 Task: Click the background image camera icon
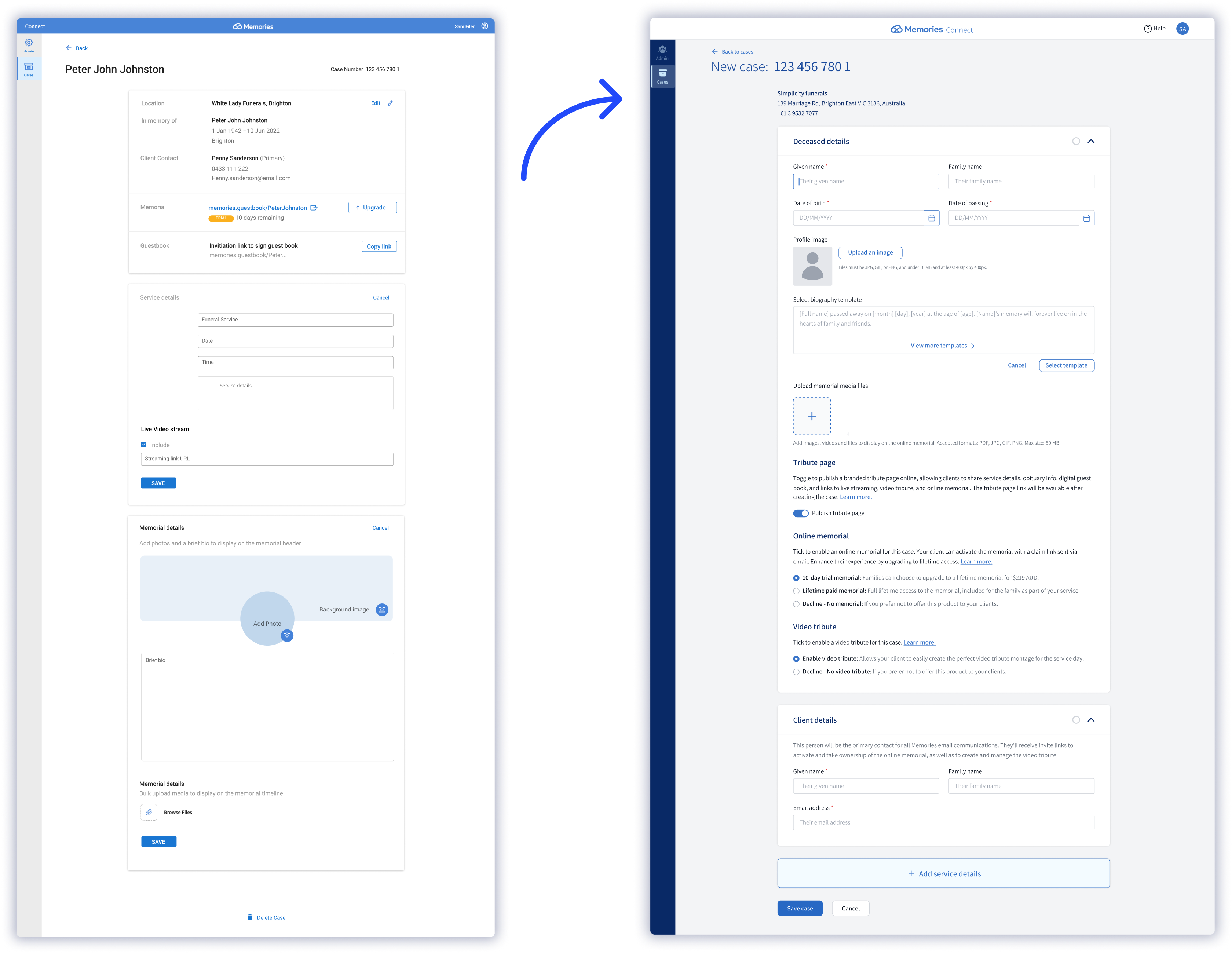pyautogui.click(x=382, y=609)
